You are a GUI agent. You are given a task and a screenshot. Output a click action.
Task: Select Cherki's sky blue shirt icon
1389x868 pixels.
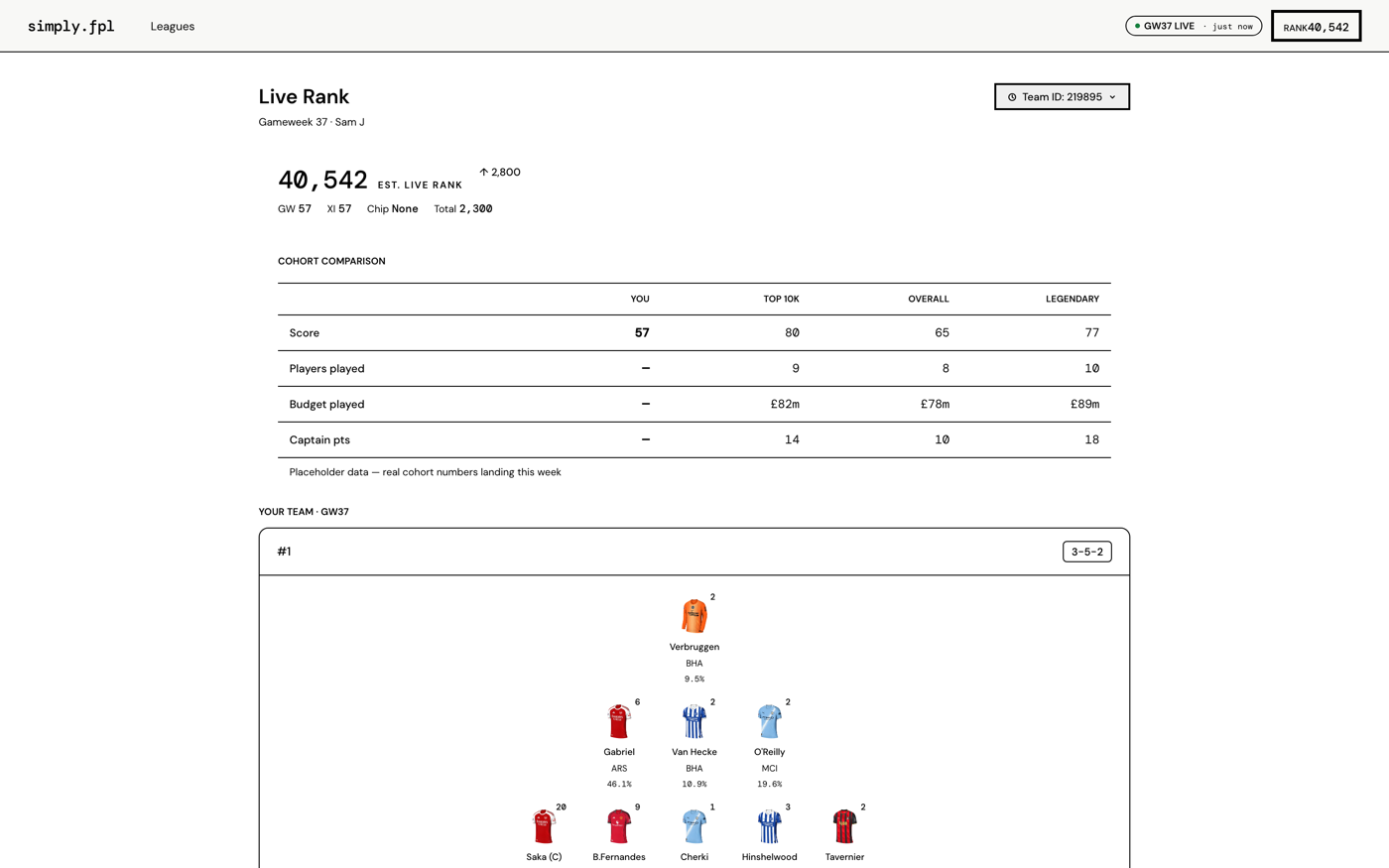click(x=694, y=826)
